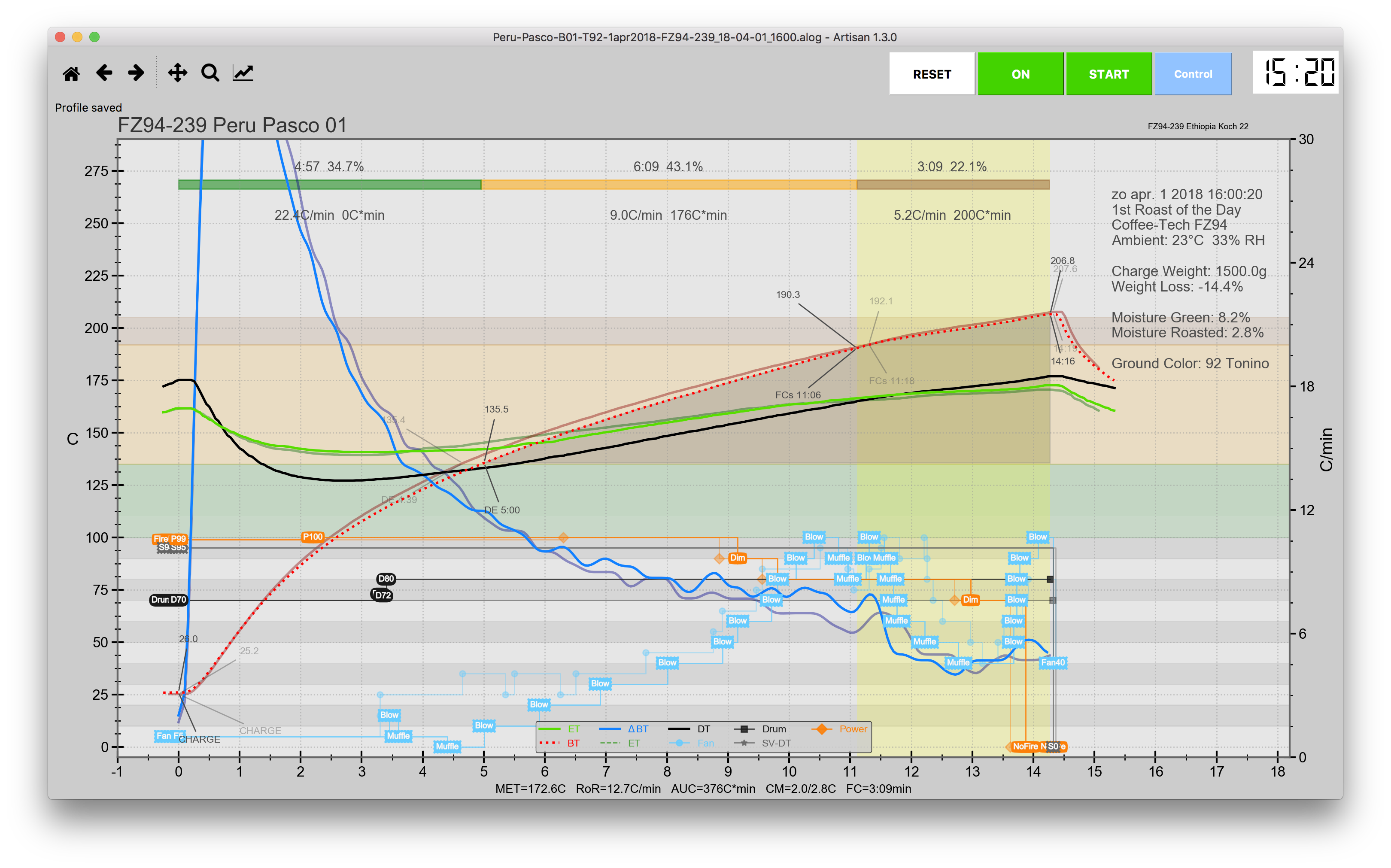Click the LCD timer showing 15:20

point(1295,73)
